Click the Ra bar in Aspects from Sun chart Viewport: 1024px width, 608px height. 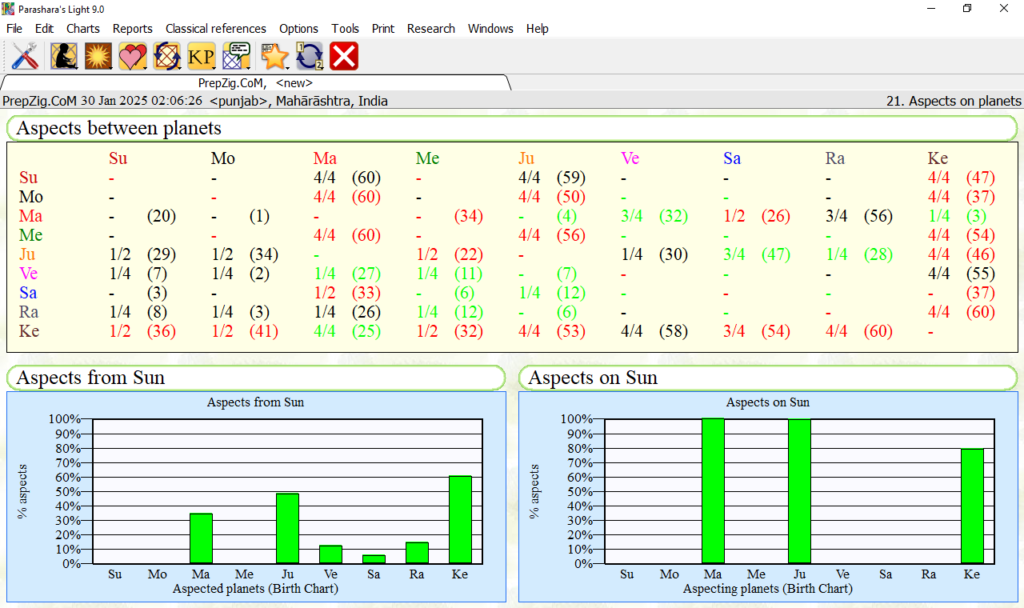[417, 553]
